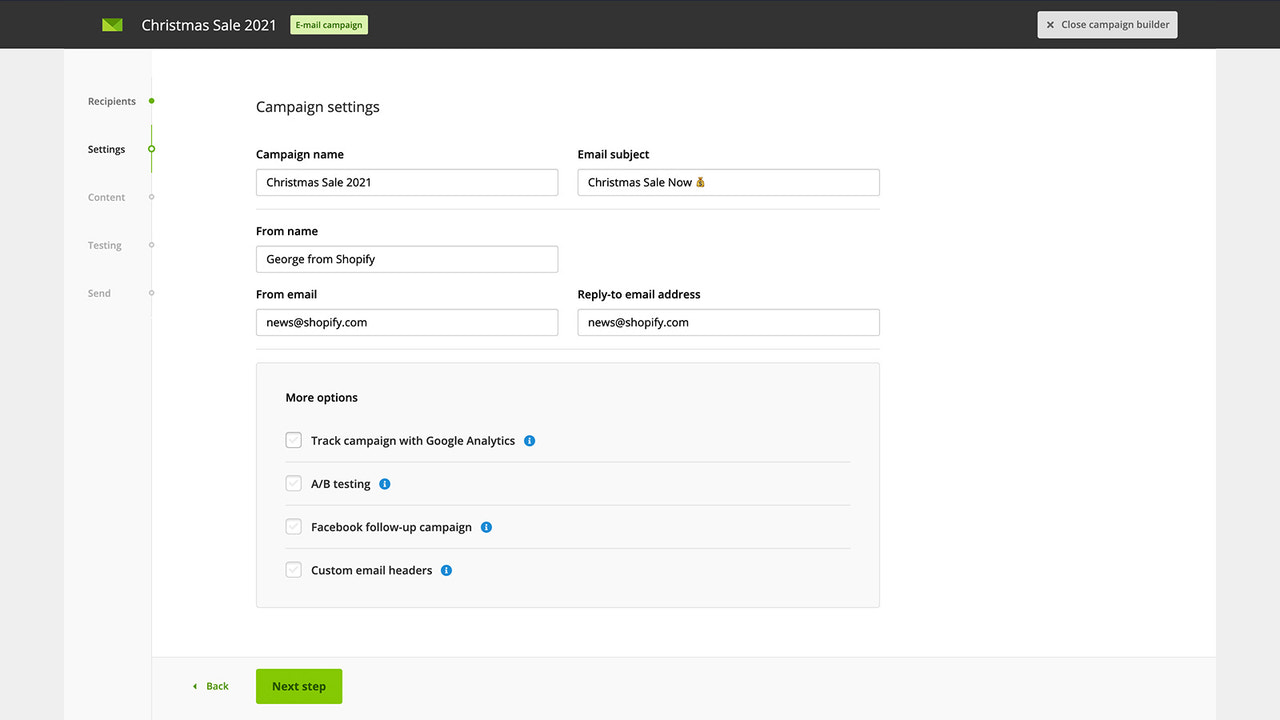1280x720 pixels.
Task: Click the info icon next to Facebook follow-up campaign
Action: pyautogui.click(x=486, y=527)
